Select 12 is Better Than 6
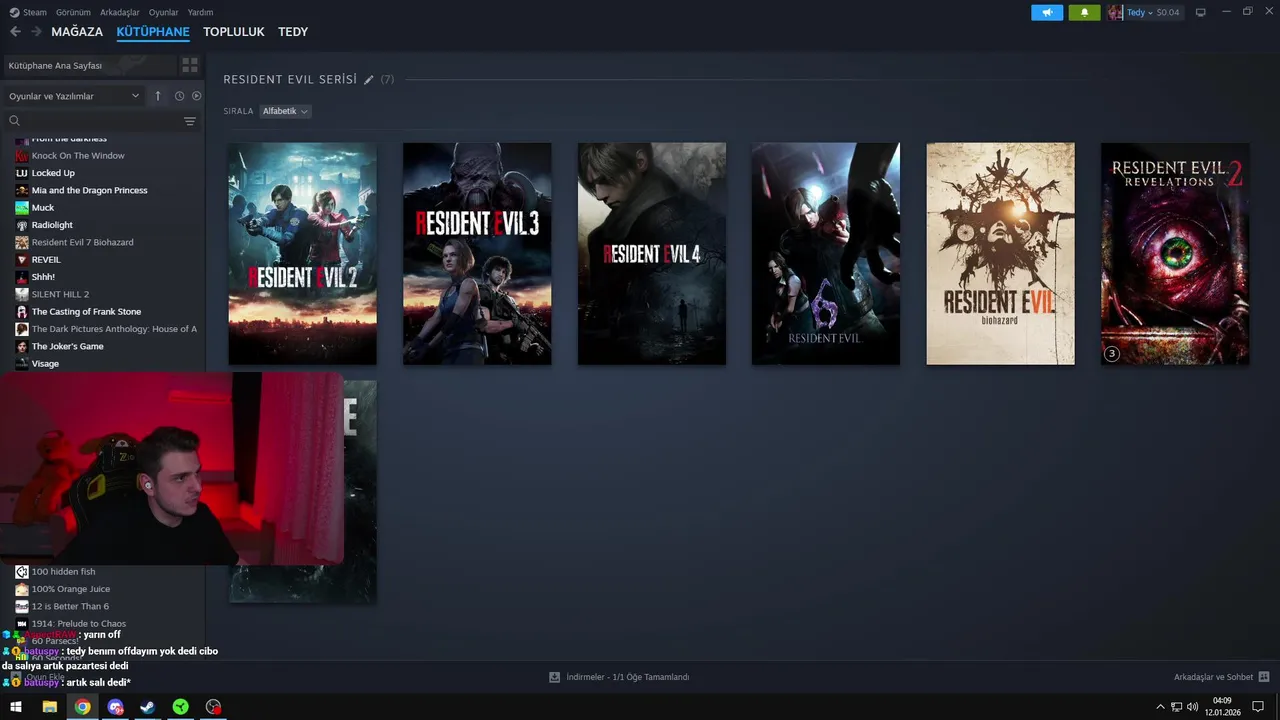 [x=70, y=606]
